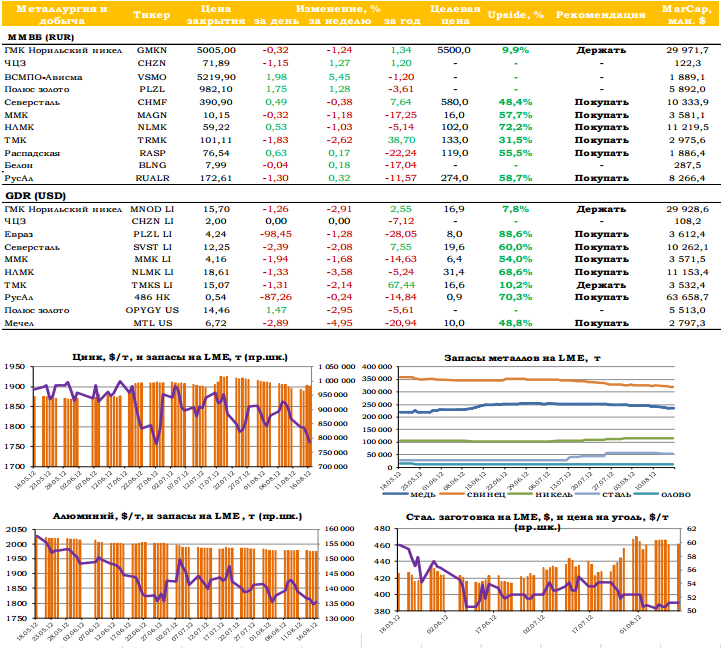
Task: Click the CHZN LI ticker
Action: (x=152, y=221)
